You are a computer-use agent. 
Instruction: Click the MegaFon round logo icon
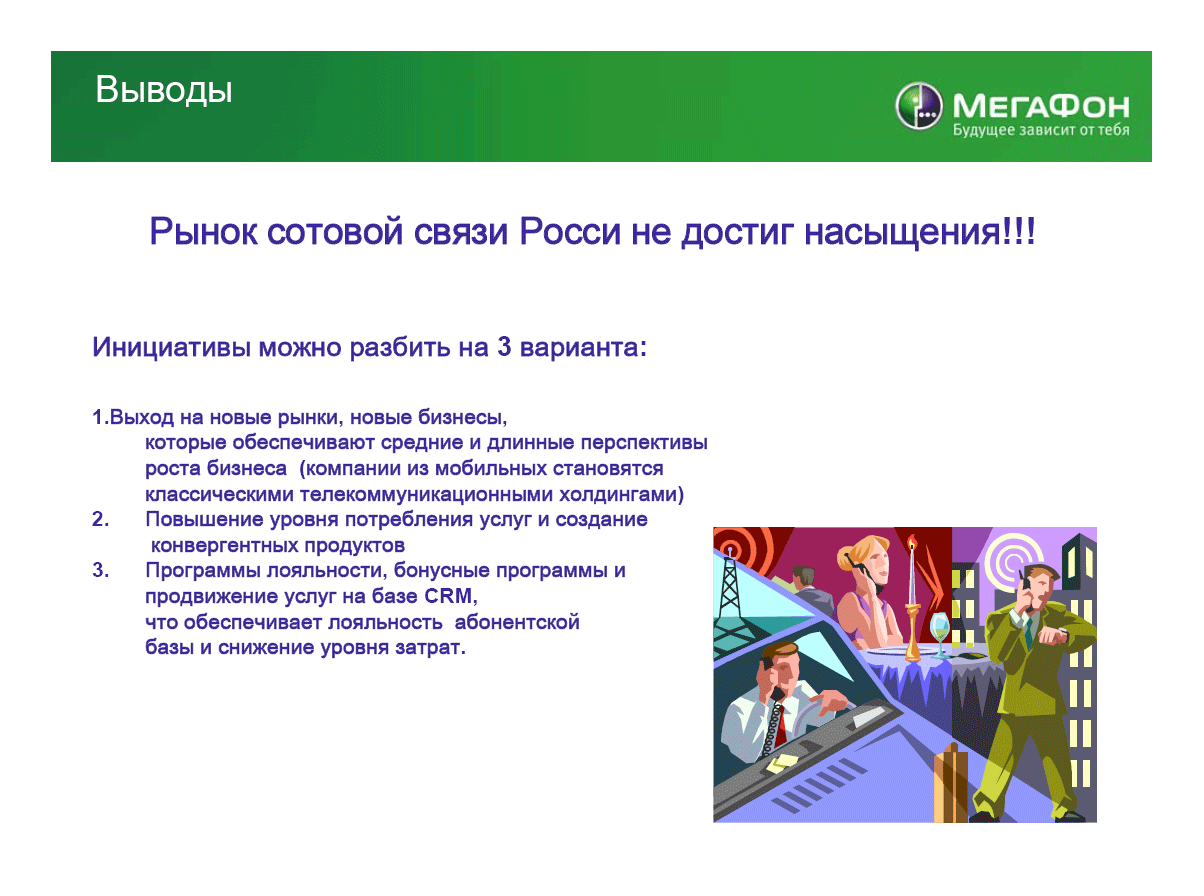tap(919, 106)
